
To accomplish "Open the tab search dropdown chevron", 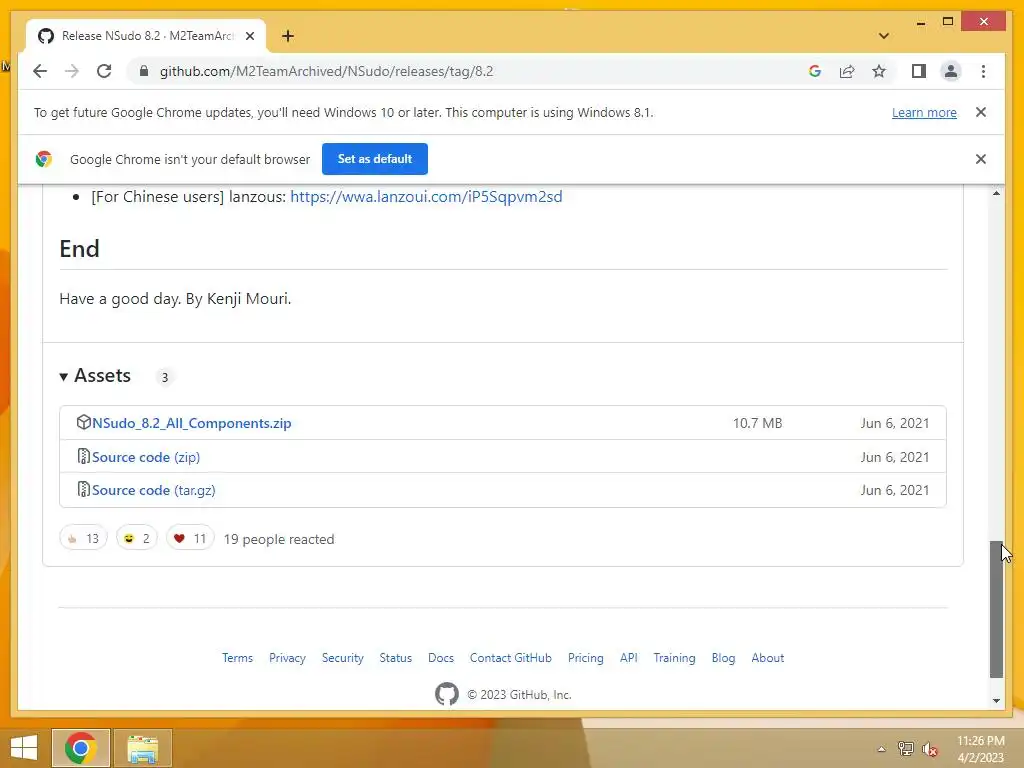I will pos(884,36).
